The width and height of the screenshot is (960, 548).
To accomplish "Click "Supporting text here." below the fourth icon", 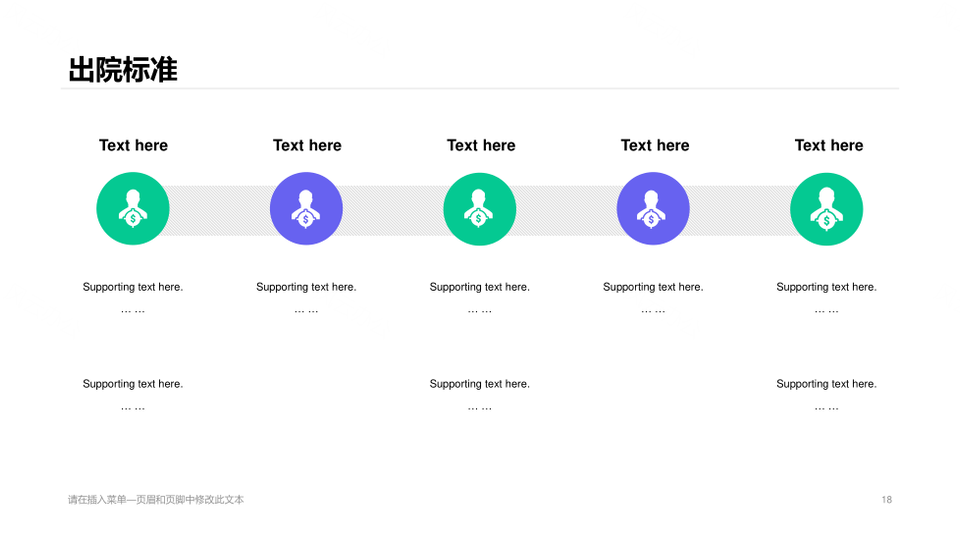I will pyautogui.click(x=653, y=287).
